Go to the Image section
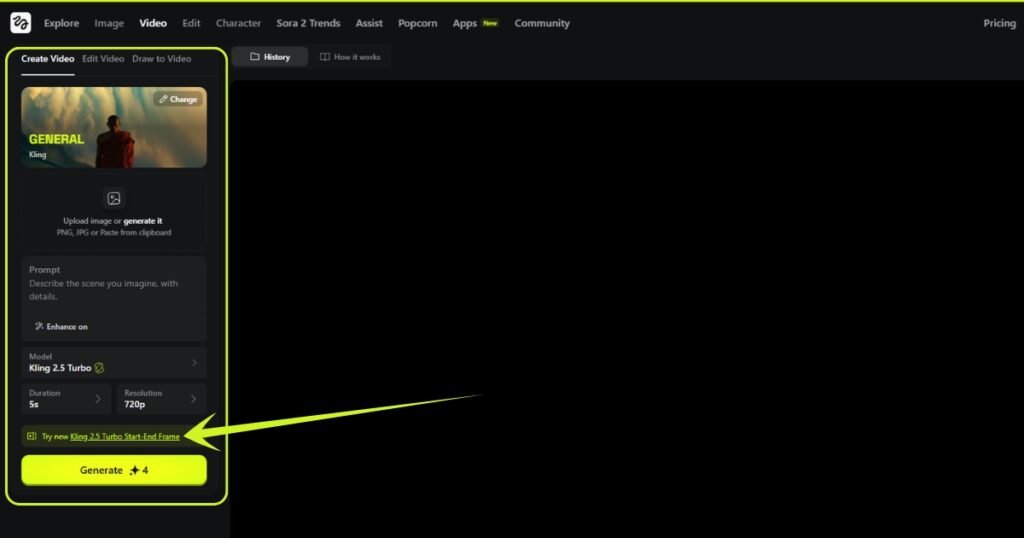 tap(109, 23)
